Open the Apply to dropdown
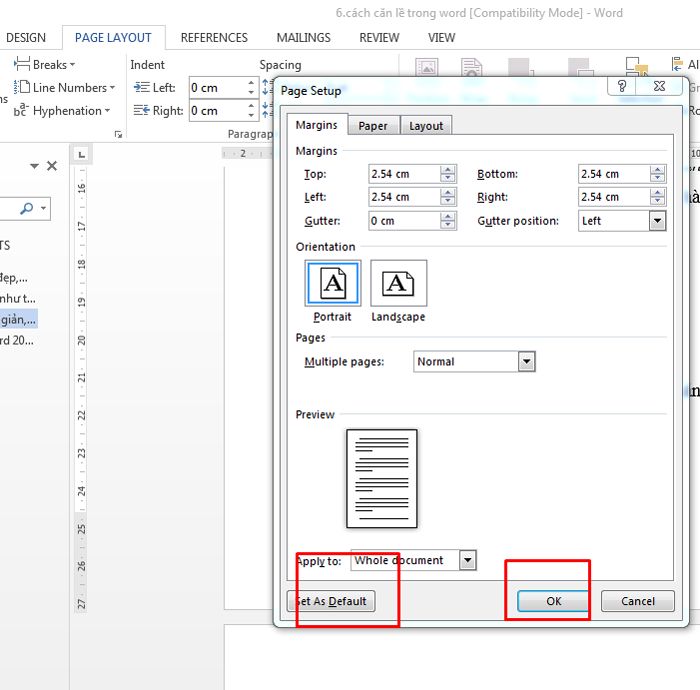The width and height of the screenshot is (700, 690). click(x=467, y=561)
